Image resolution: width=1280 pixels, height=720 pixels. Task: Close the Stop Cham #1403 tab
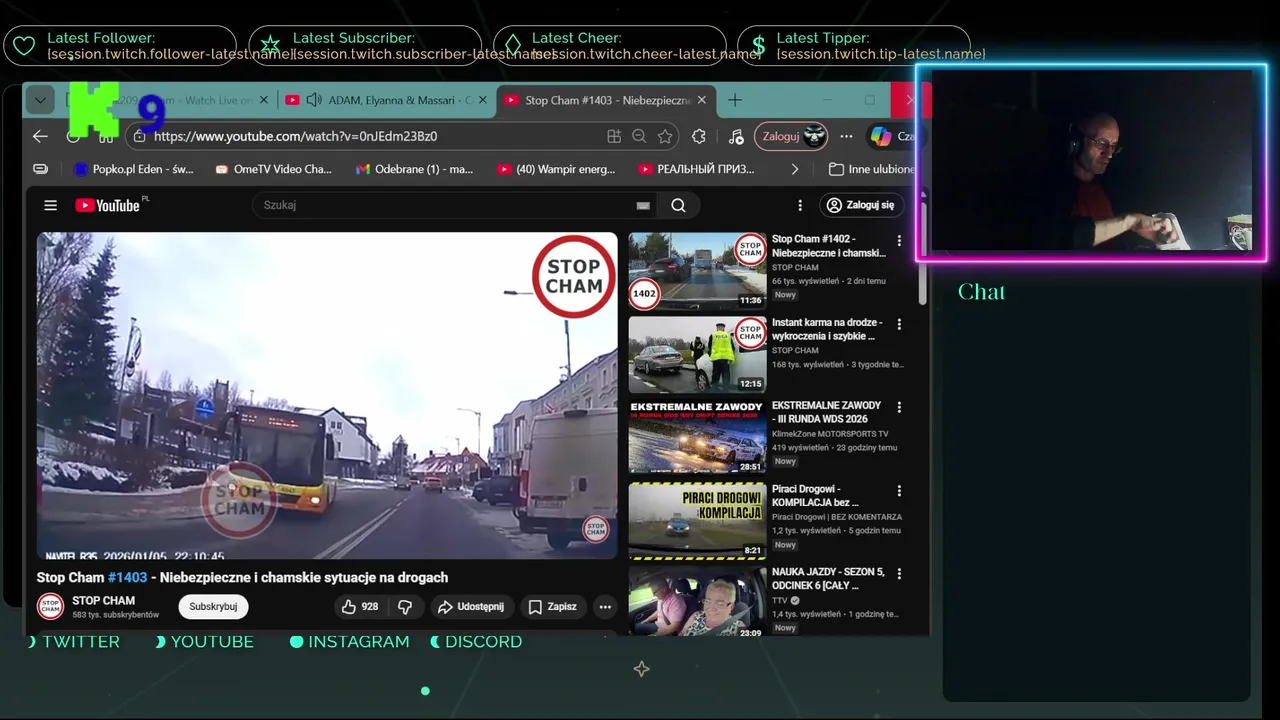click(702, 100)
